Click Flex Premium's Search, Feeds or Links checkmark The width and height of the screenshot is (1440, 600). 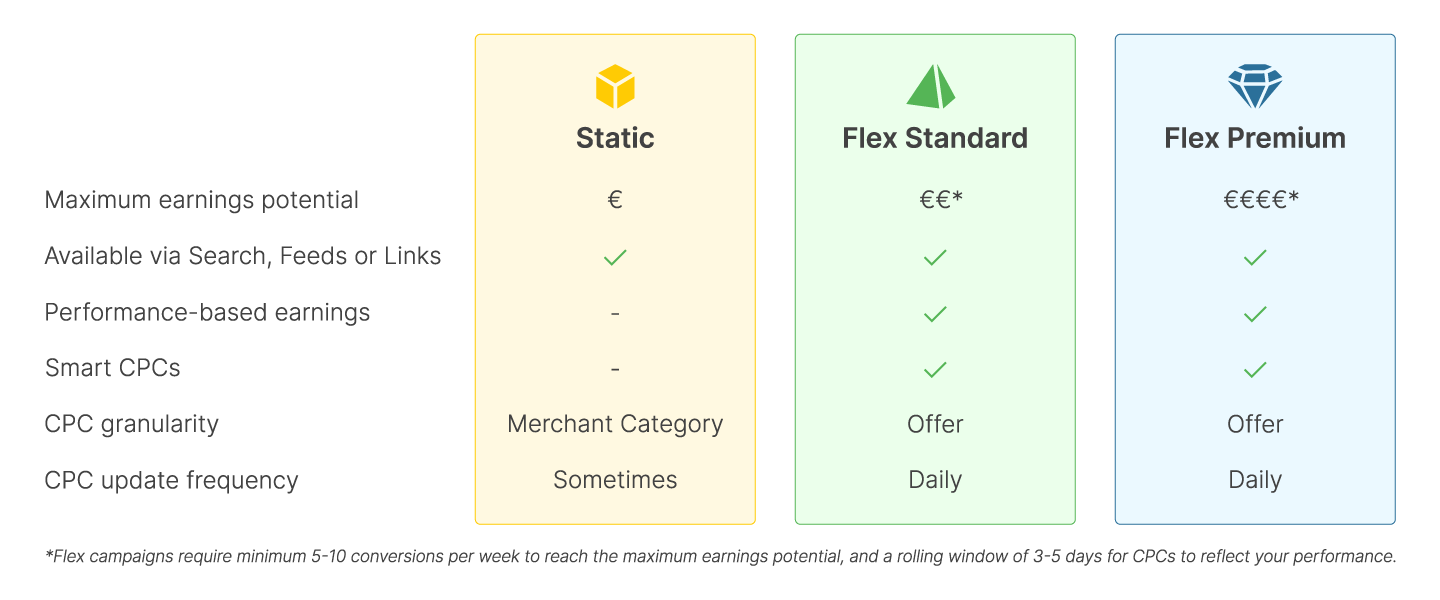(1255, 258)
